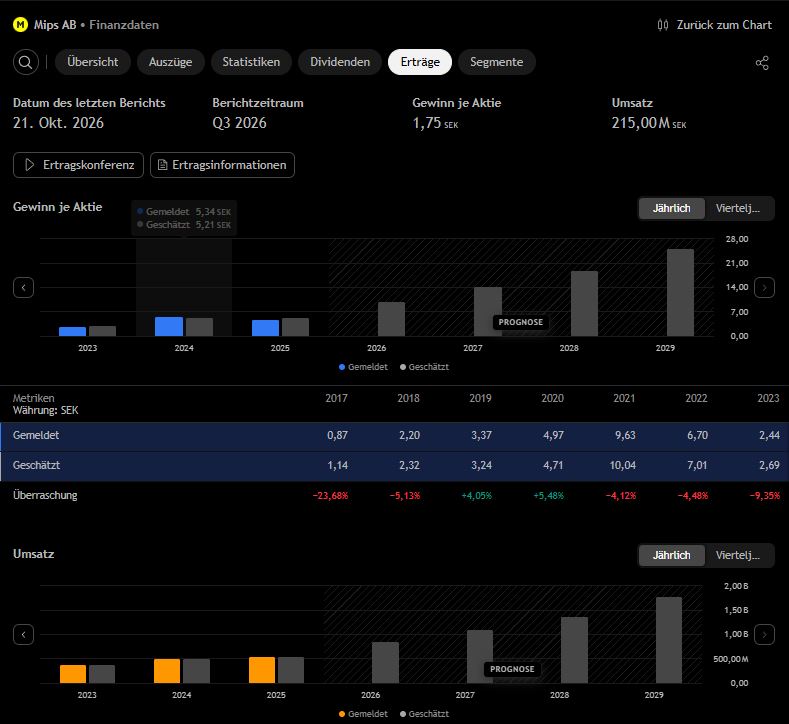The image size is (789, 724).
Task: Open the Dividenden tab
Action: click(x=340, y=62)
